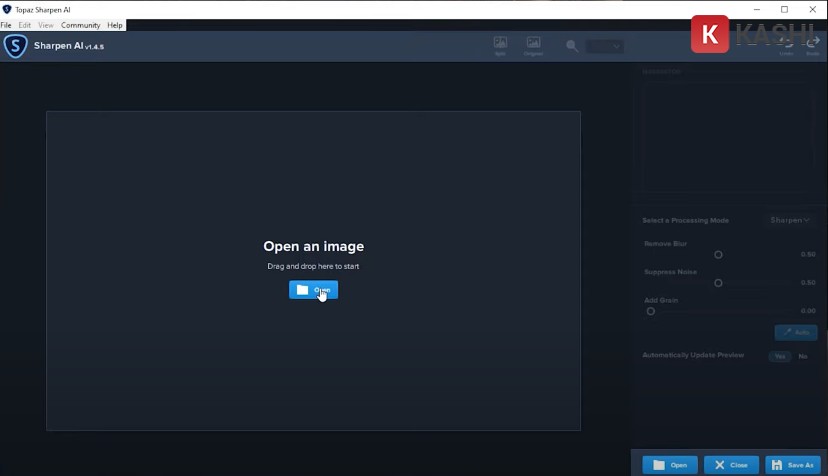Open the Help menu
828x476 pixels.
tap(115, 25)
